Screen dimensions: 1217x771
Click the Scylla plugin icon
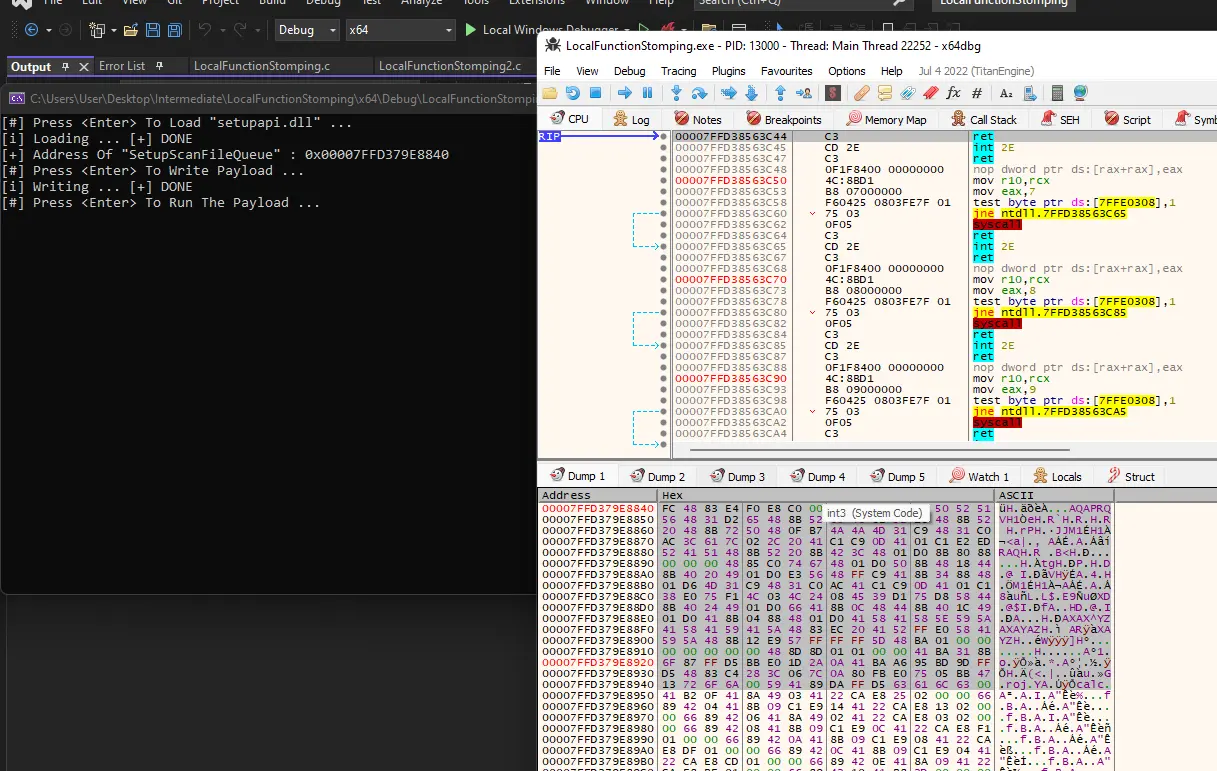click(832, 93)
